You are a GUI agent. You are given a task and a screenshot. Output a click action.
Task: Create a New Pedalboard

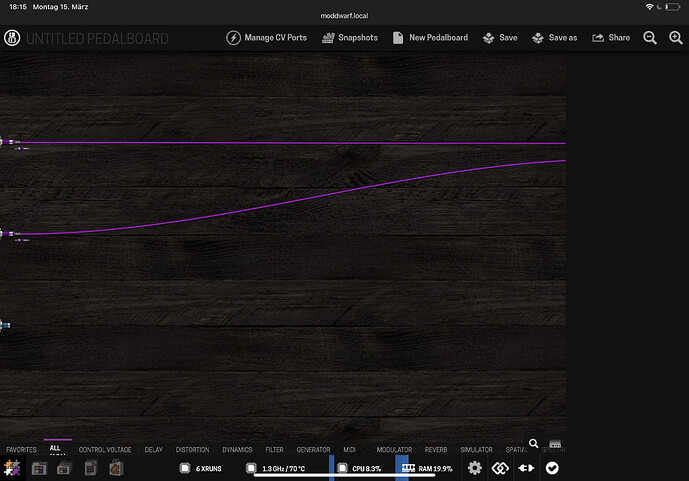click(x=430, y=38)
